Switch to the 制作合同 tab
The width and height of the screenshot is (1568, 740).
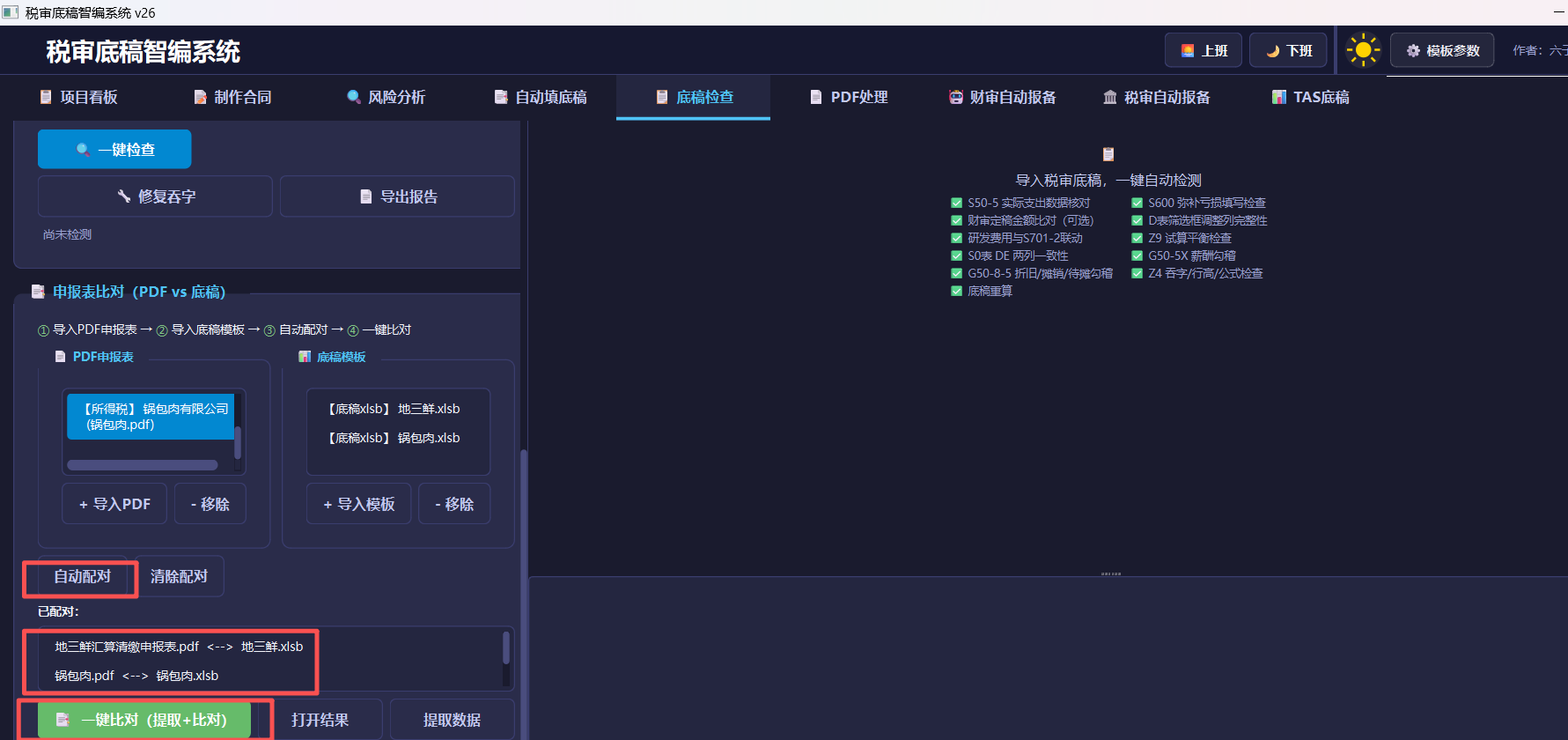point(232,97)
